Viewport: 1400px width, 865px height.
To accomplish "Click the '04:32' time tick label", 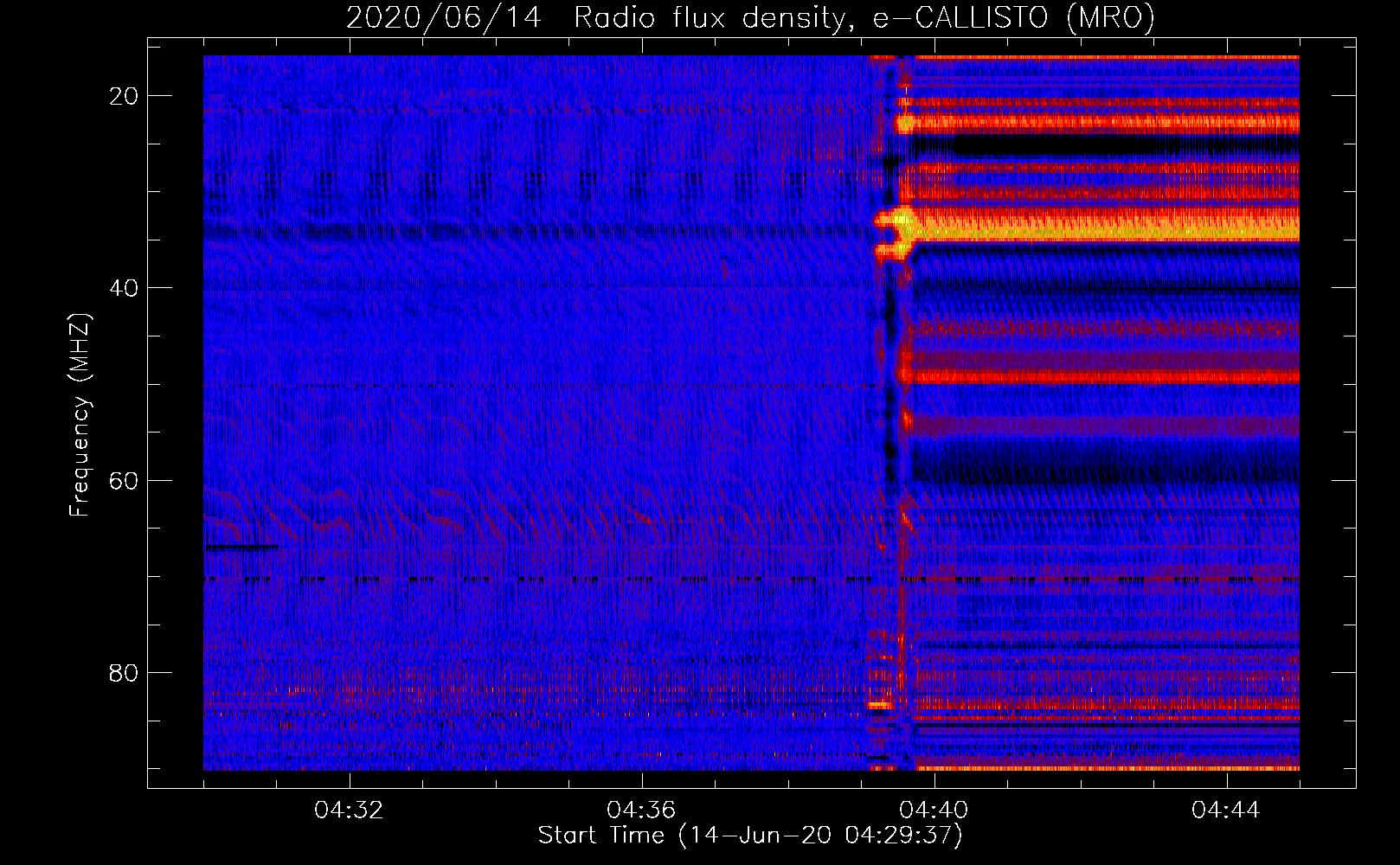I will coord(349,811).
